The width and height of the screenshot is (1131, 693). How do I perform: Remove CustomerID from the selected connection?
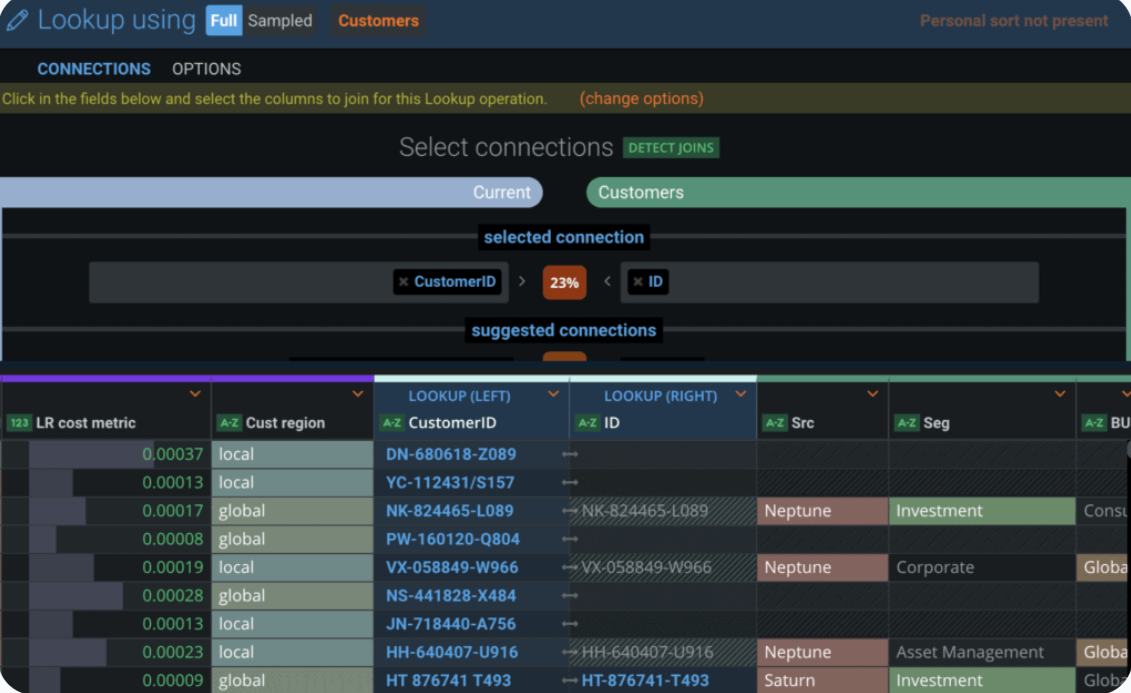coord(403,282)
